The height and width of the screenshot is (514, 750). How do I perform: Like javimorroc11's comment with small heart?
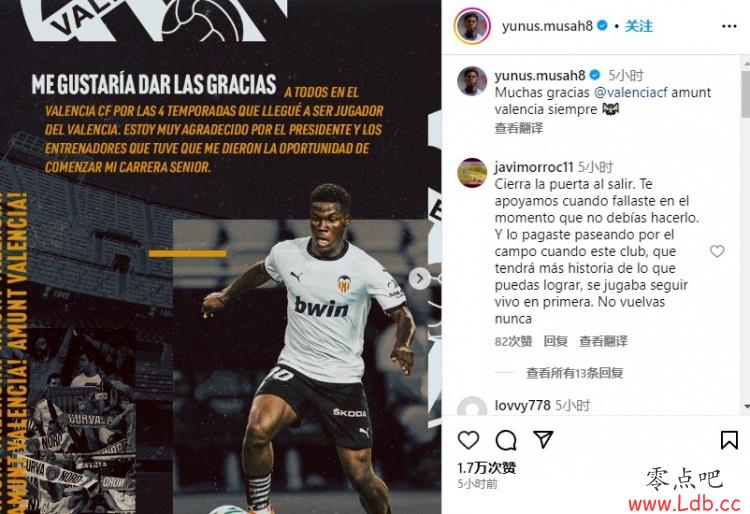(717, 251)
